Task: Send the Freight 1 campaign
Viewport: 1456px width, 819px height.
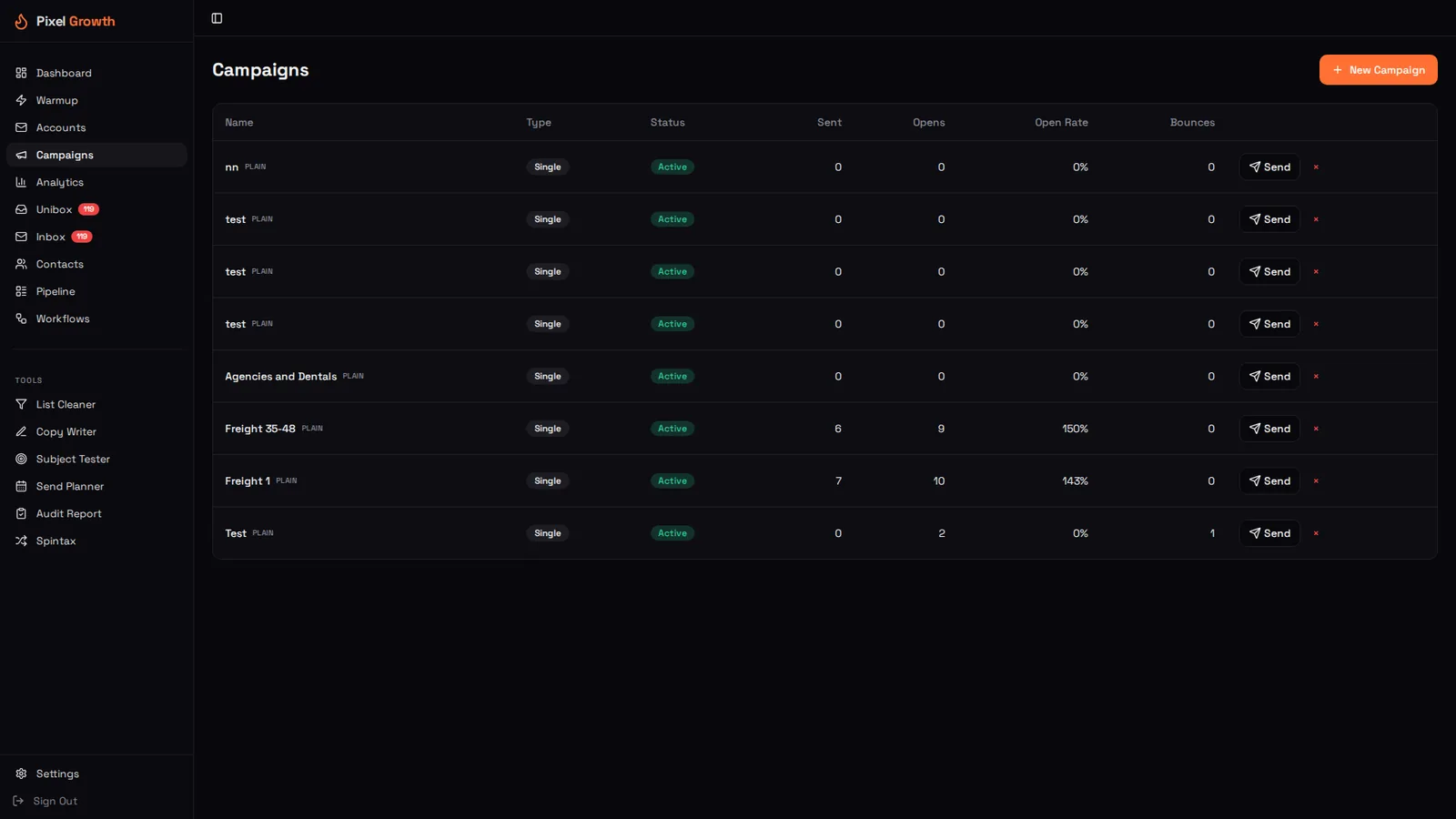Action: click(x=1269, y=480)
